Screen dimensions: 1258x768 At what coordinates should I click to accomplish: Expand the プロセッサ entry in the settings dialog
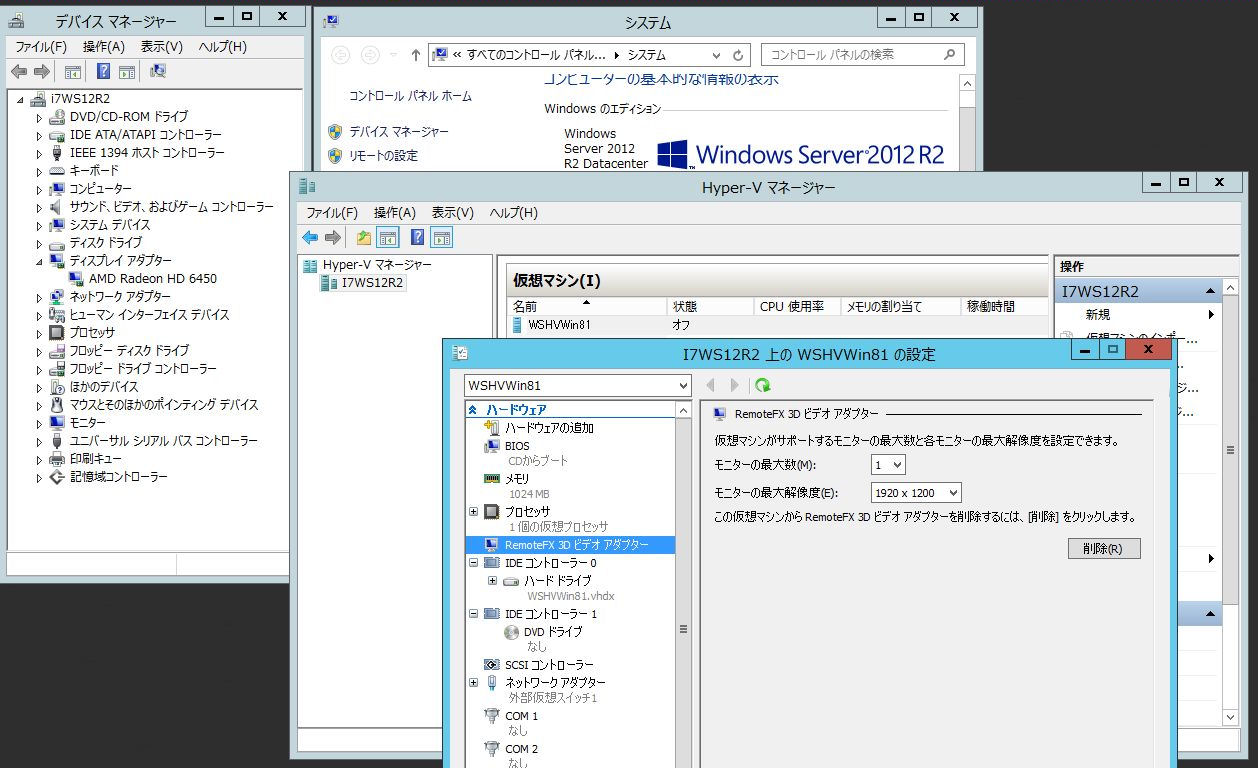coord(473,512)
